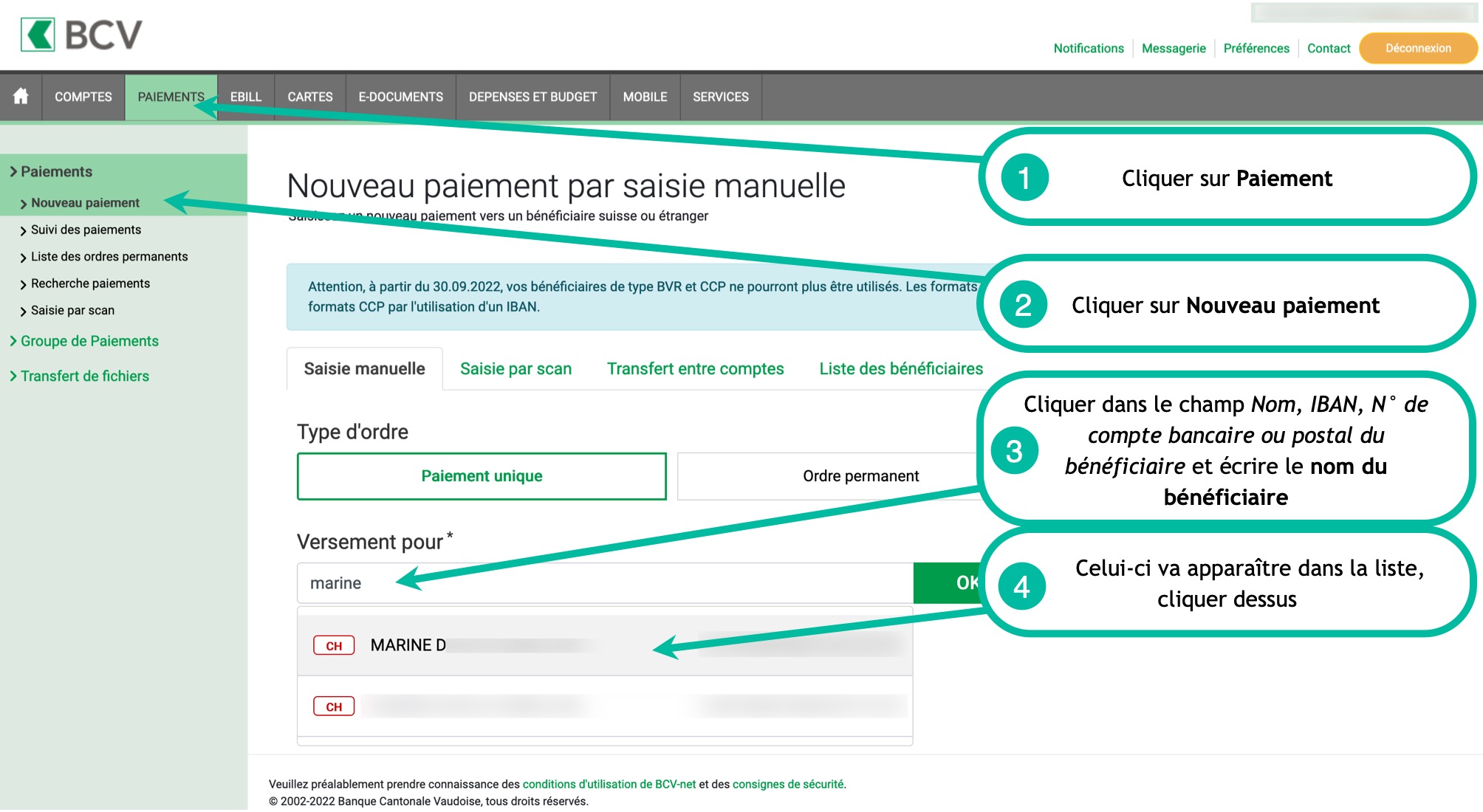Expand the Groupe de Paiements section
This screenshot has width=1483, height=812.
pos(89,341)
